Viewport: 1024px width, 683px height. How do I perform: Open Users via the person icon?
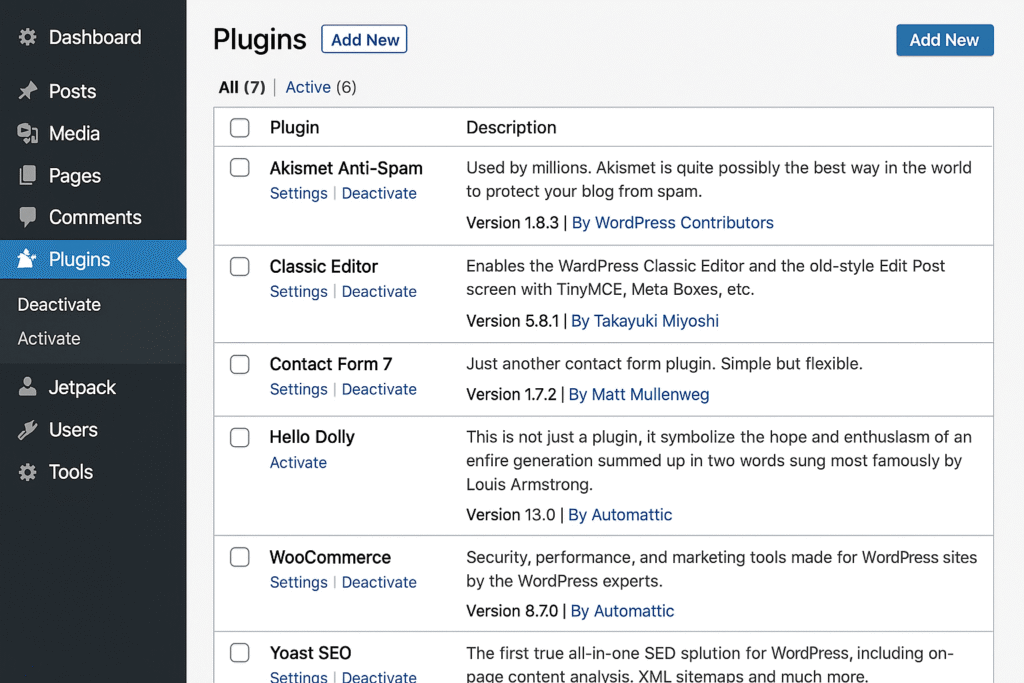point(27,429)
